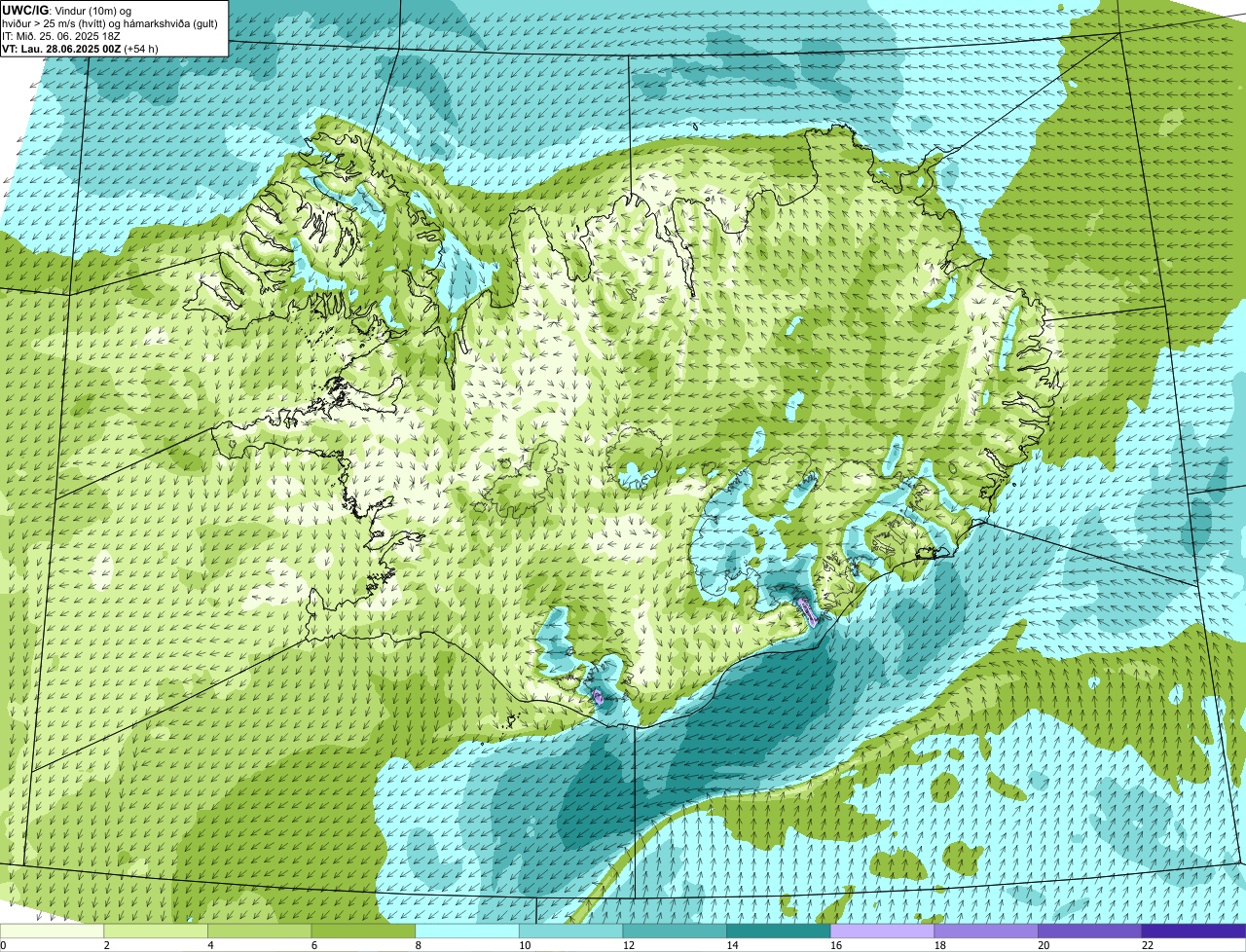Click the '0' tick label on the colorbar
1246x952 pixels.
tap(3, 945)
